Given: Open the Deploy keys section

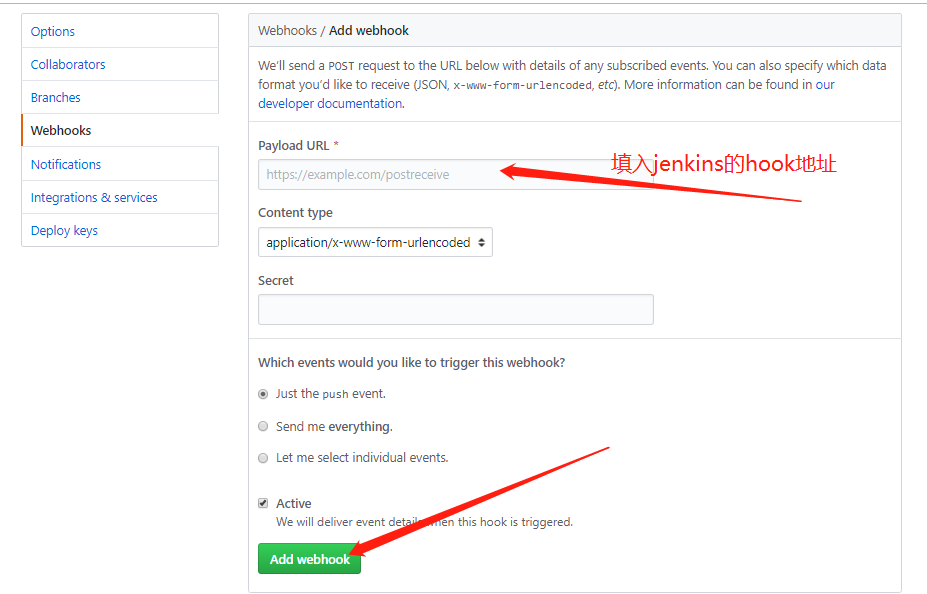Looking at the screenshot, I should [64, 230].
